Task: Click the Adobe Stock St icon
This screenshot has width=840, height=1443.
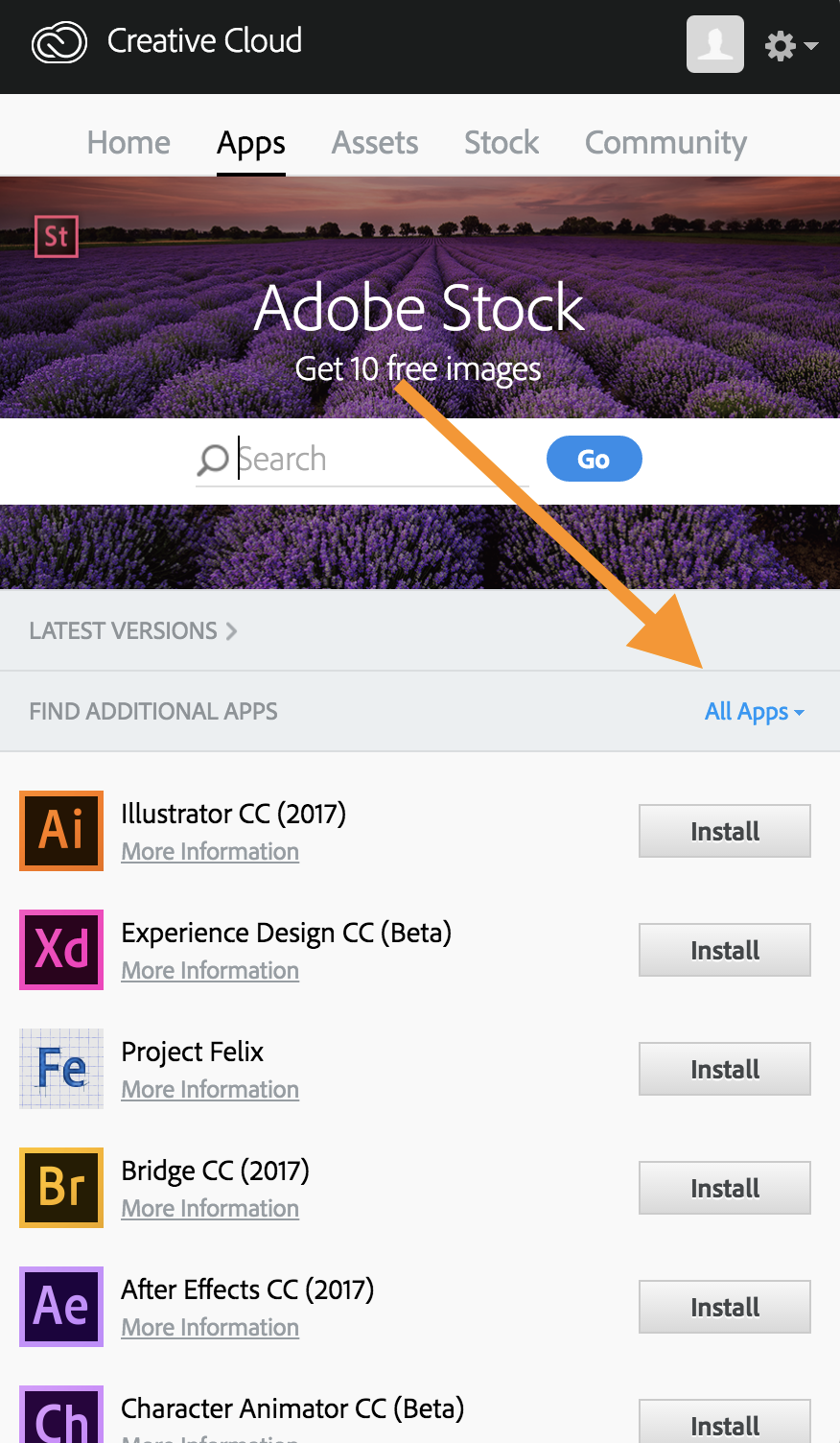Action: coord(57,236)
